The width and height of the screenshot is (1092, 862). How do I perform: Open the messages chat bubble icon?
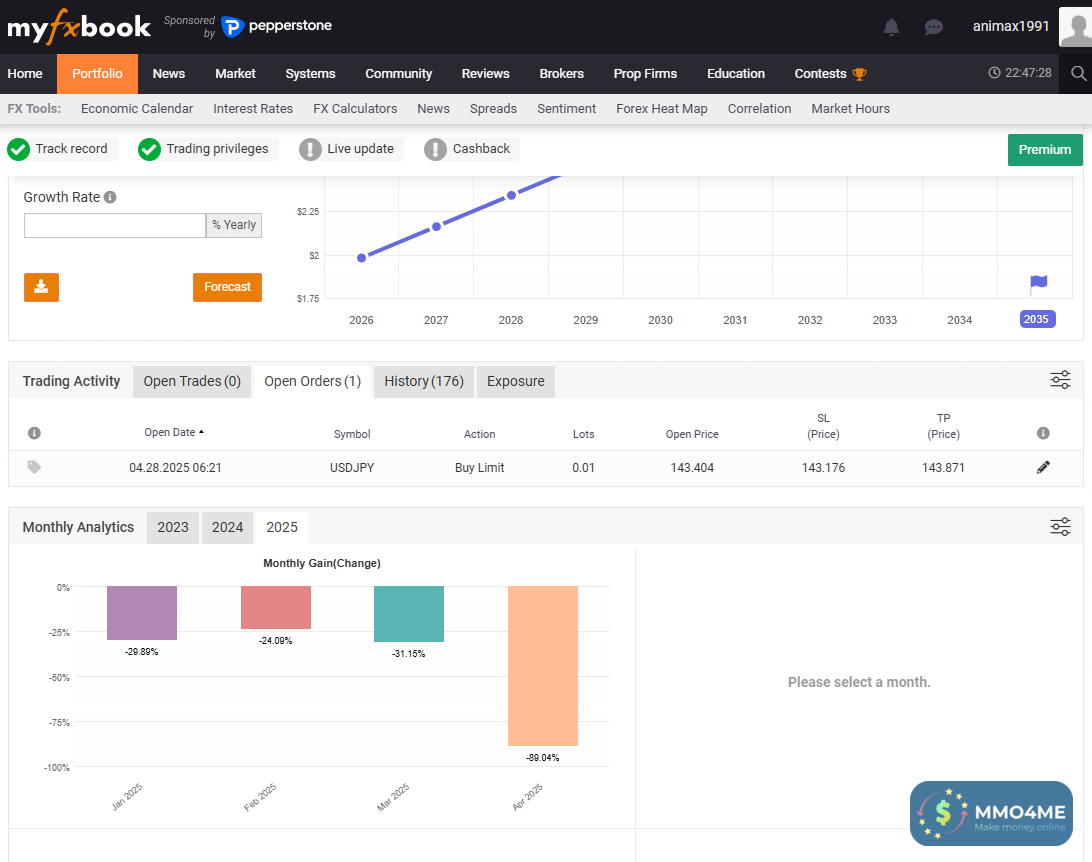click(933, 27)
